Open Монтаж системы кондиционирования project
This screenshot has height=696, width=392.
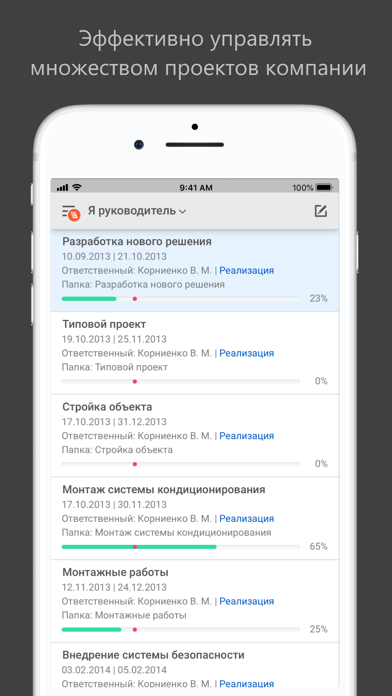[x=195, y=518]
